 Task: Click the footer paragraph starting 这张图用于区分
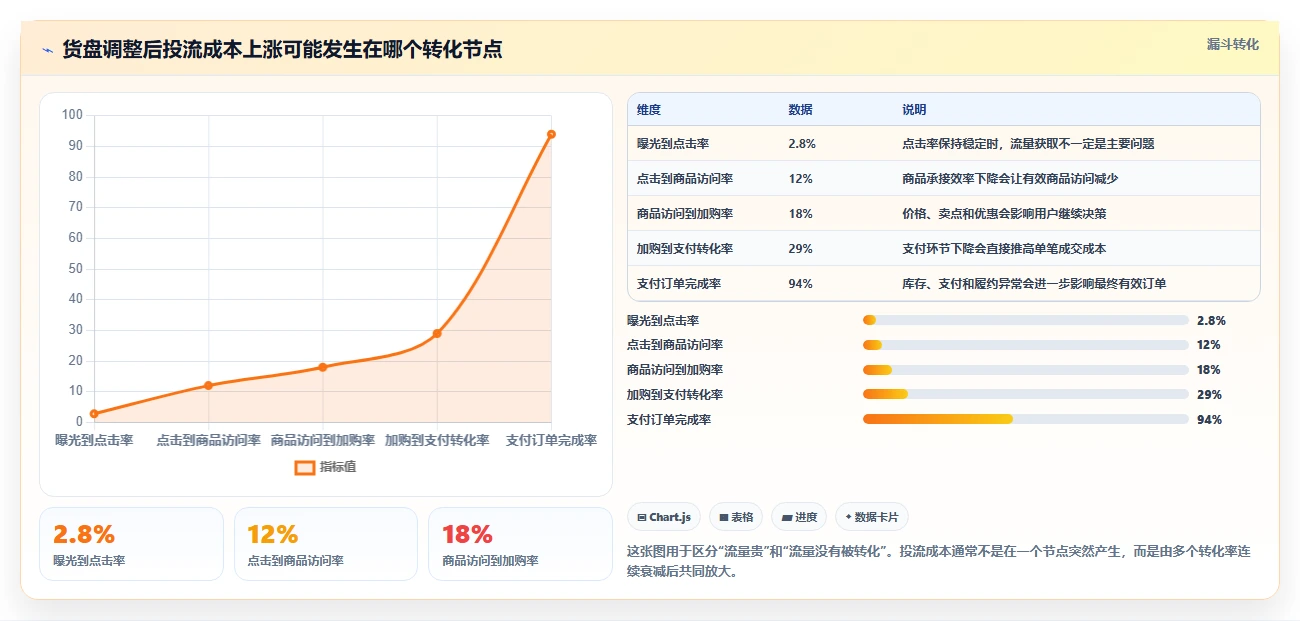[939, 563]
